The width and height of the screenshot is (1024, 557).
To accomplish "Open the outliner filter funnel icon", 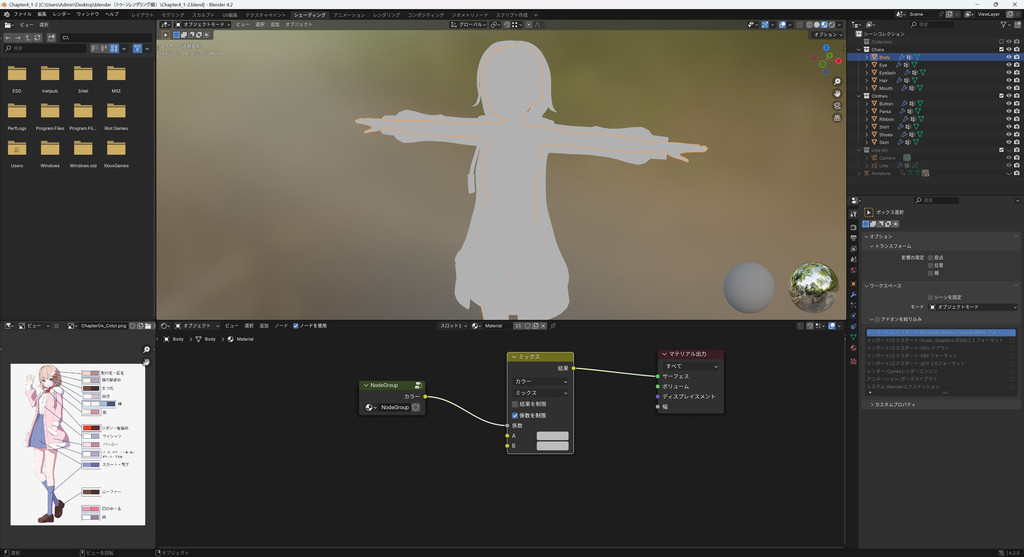I will (x=1004, y=24).
